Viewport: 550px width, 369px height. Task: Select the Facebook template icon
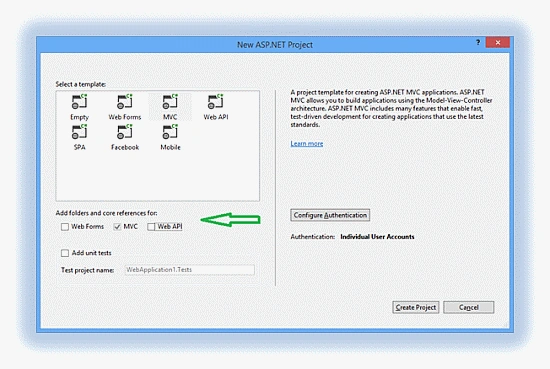(x=125, y=132)
